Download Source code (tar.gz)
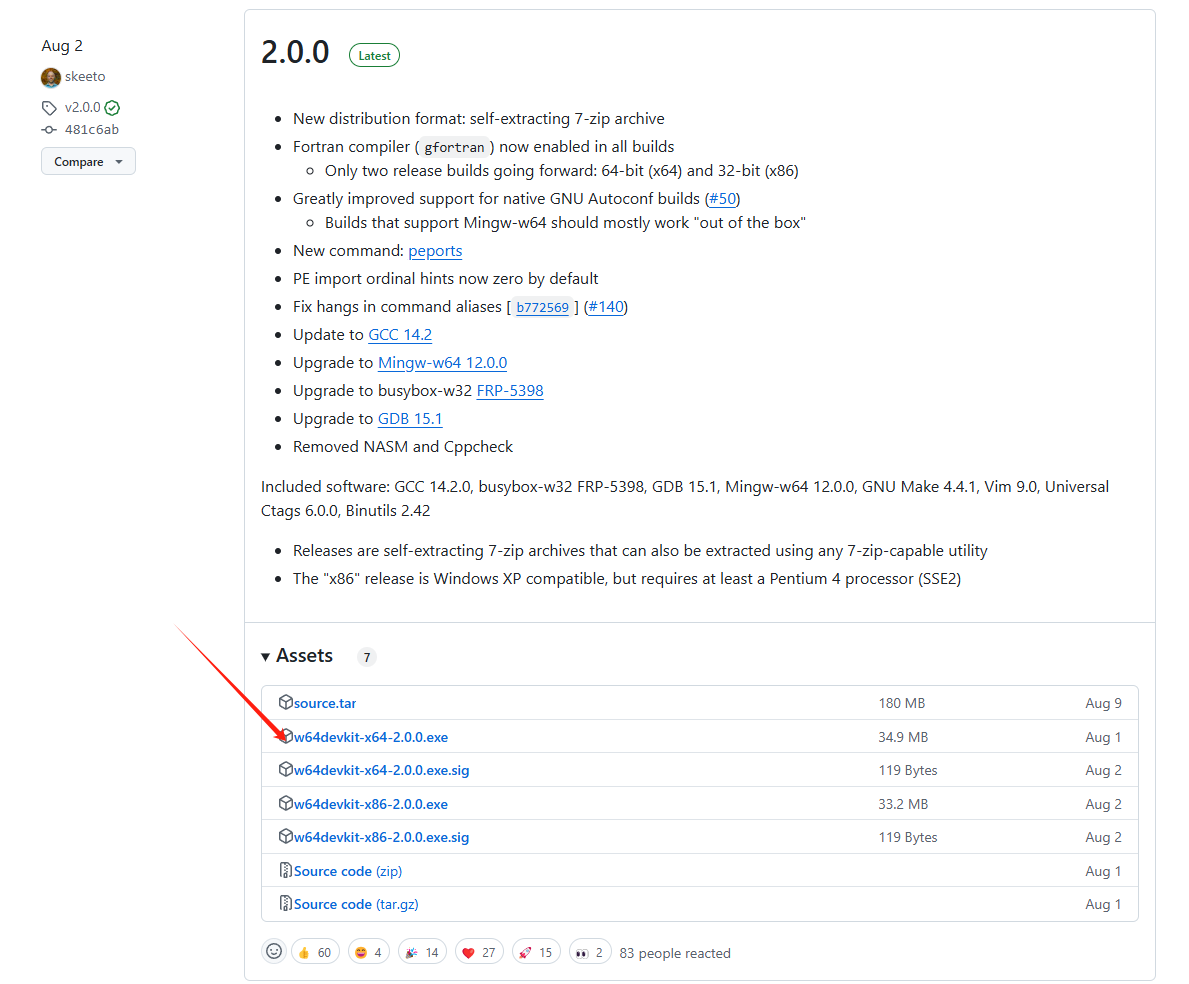1189x984 pixels. pyautogui.click(x=356, y=904)
